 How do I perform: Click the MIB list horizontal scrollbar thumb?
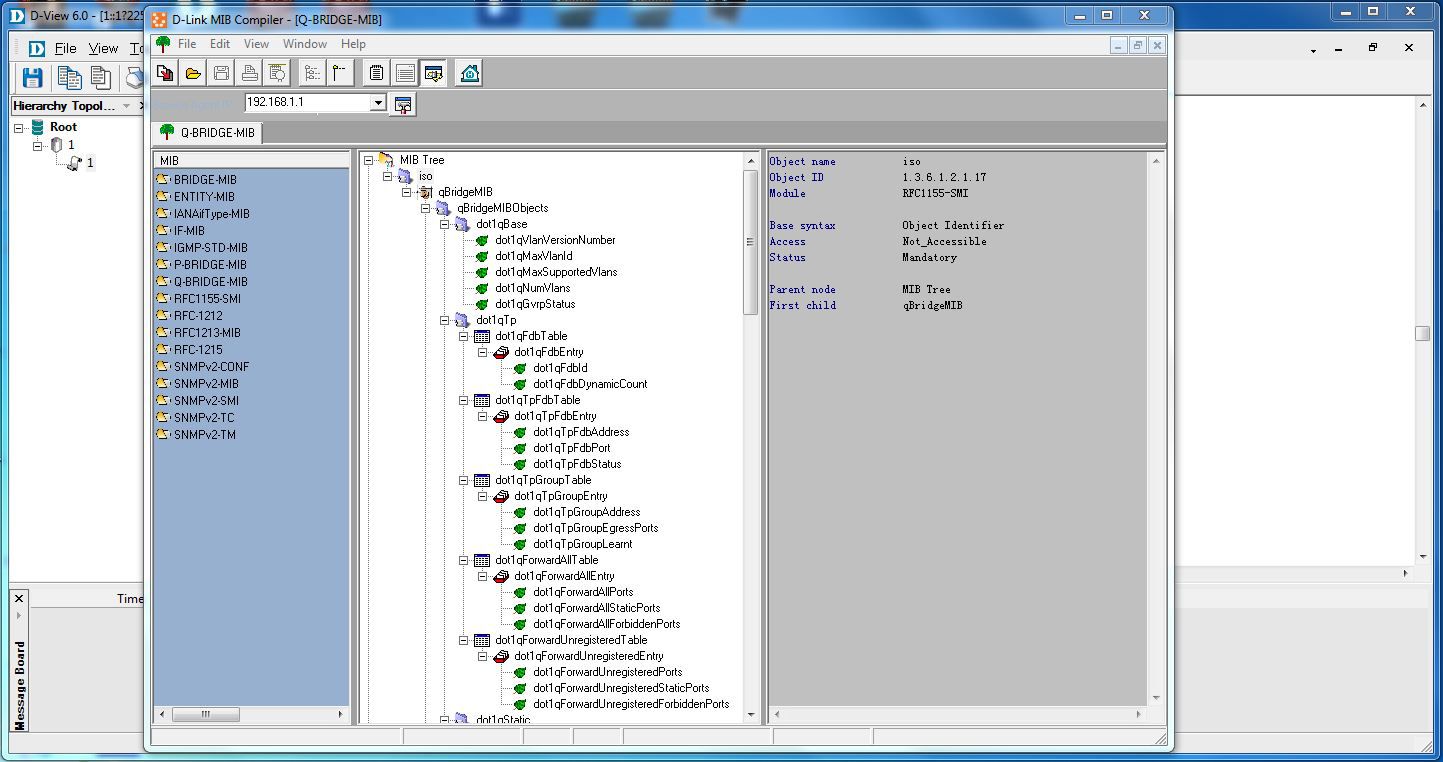206,714
